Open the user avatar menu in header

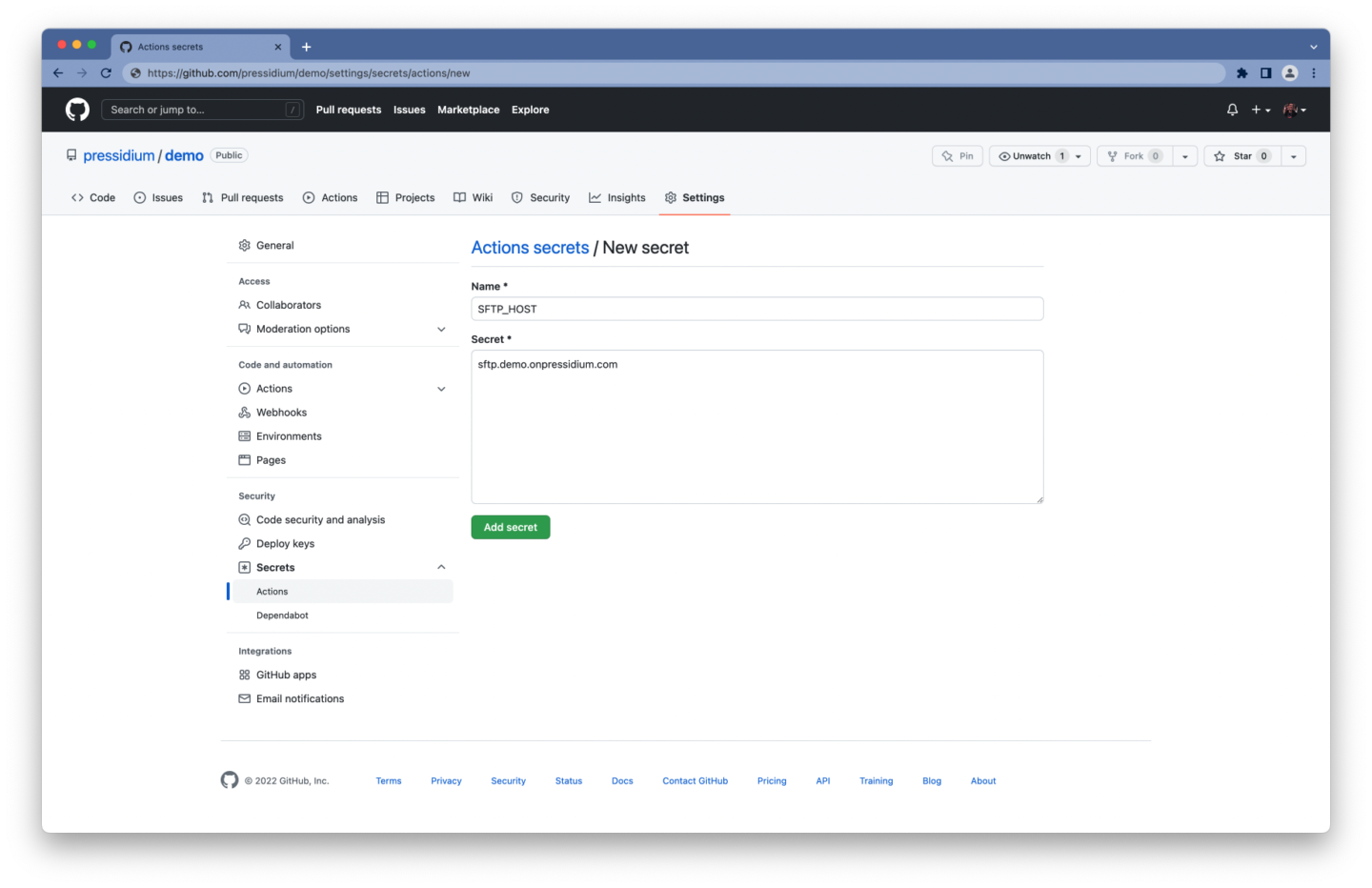(x=1294, y=110)
